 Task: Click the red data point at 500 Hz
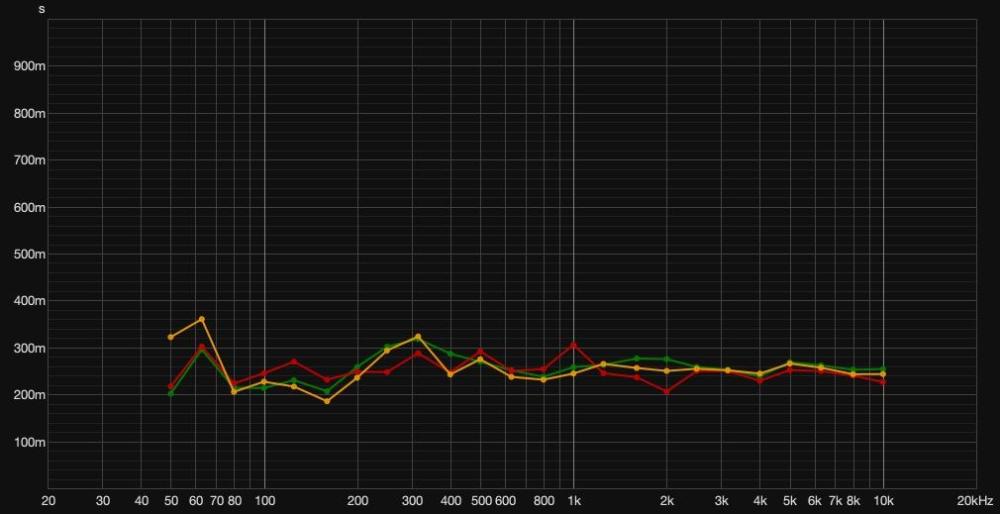[x=480, y=351]
